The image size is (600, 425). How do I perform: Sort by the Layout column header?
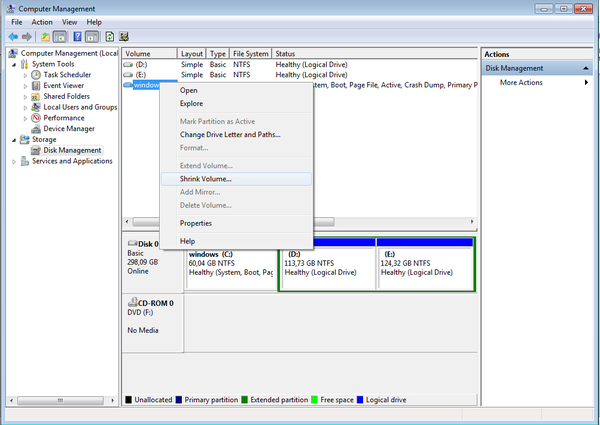tap(192, 54)
